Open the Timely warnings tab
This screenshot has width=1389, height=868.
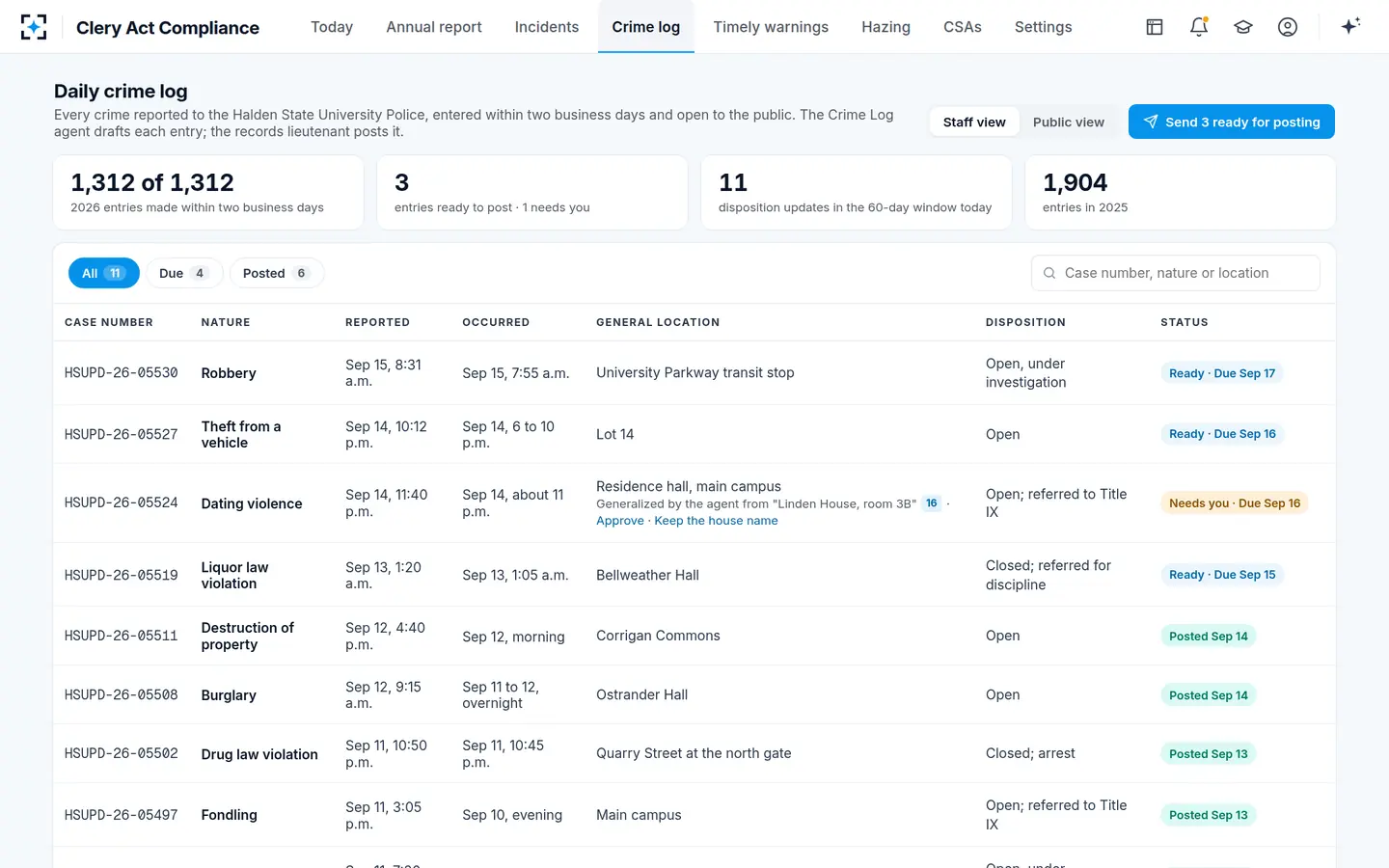tap(771, 27)
